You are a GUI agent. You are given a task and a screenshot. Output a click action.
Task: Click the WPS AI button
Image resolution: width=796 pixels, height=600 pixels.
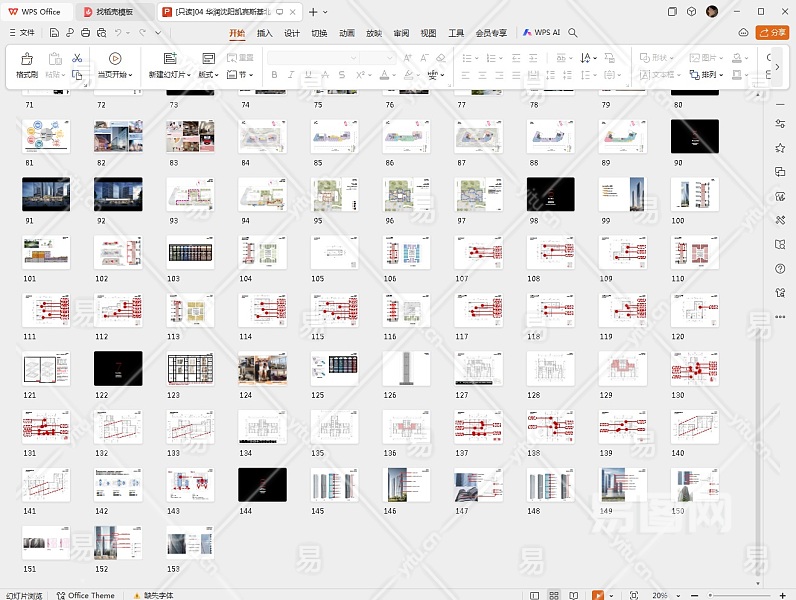tap(542, 33)
